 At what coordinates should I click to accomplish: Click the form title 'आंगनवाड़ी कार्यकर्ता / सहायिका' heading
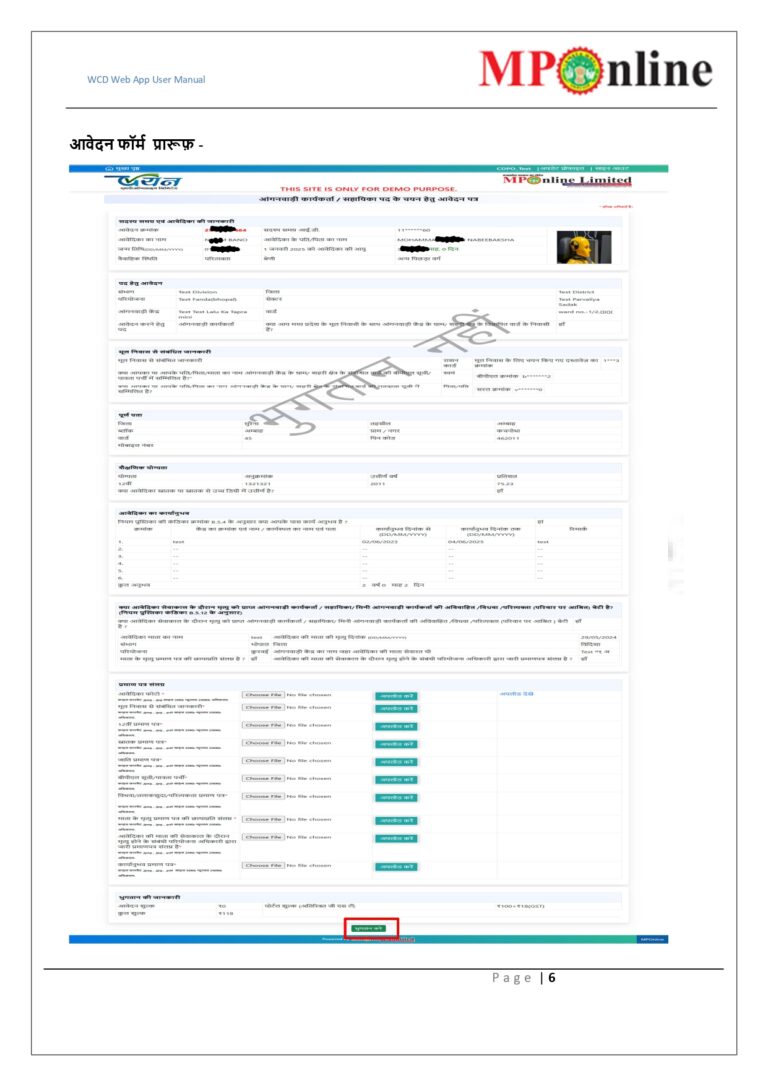tap(368, 199)
